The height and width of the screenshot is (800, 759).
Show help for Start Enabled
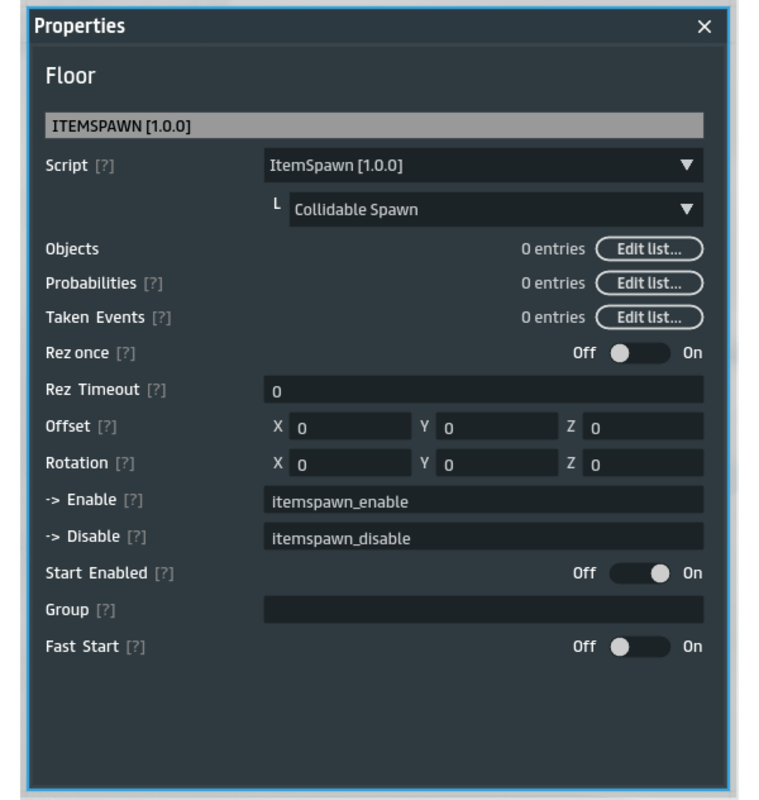pyautogui.click(x=164, y=574)
